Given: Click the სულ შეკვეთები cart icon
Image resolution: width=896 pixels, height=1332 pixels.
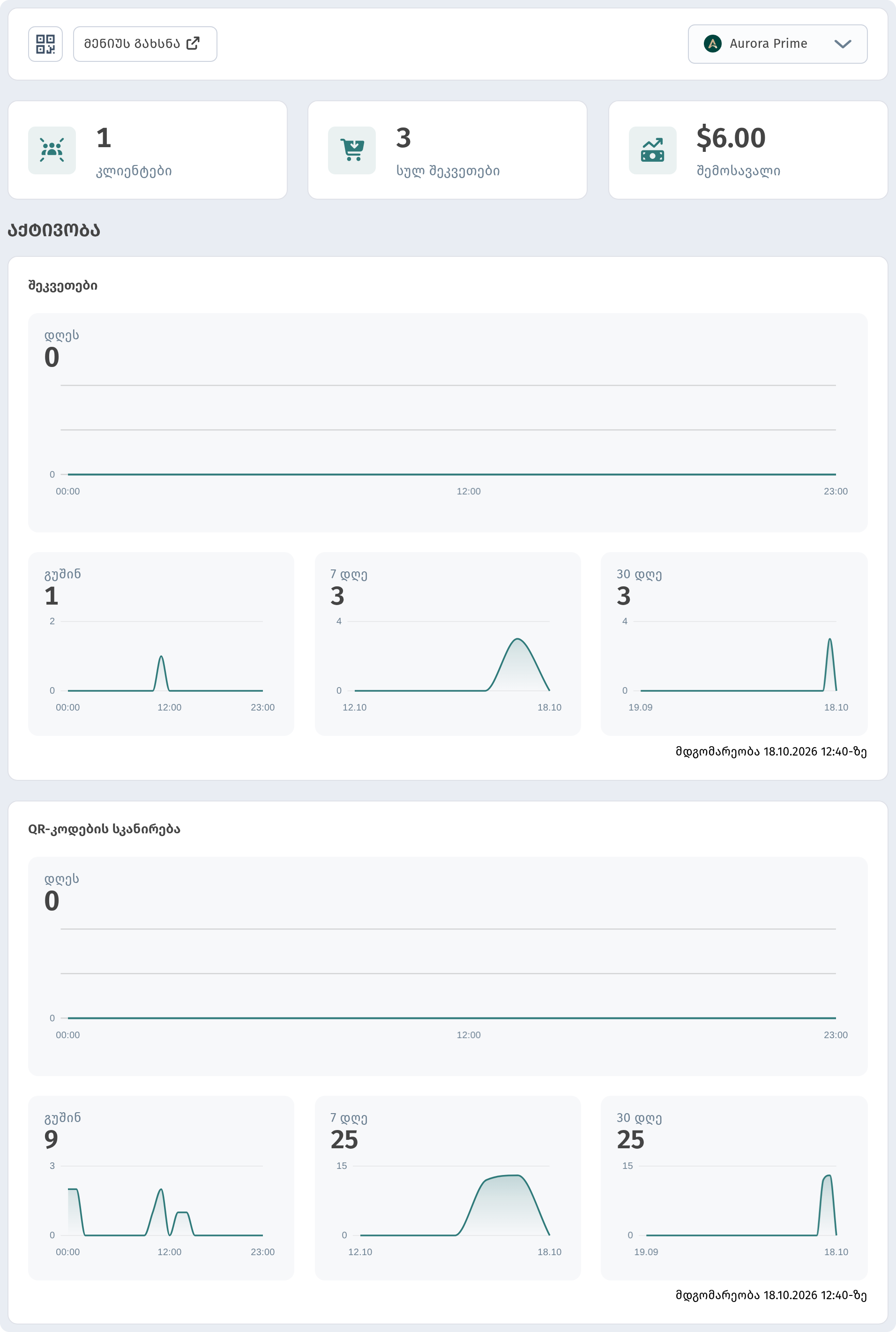Looking at the screenshot, I should (352, 150).
